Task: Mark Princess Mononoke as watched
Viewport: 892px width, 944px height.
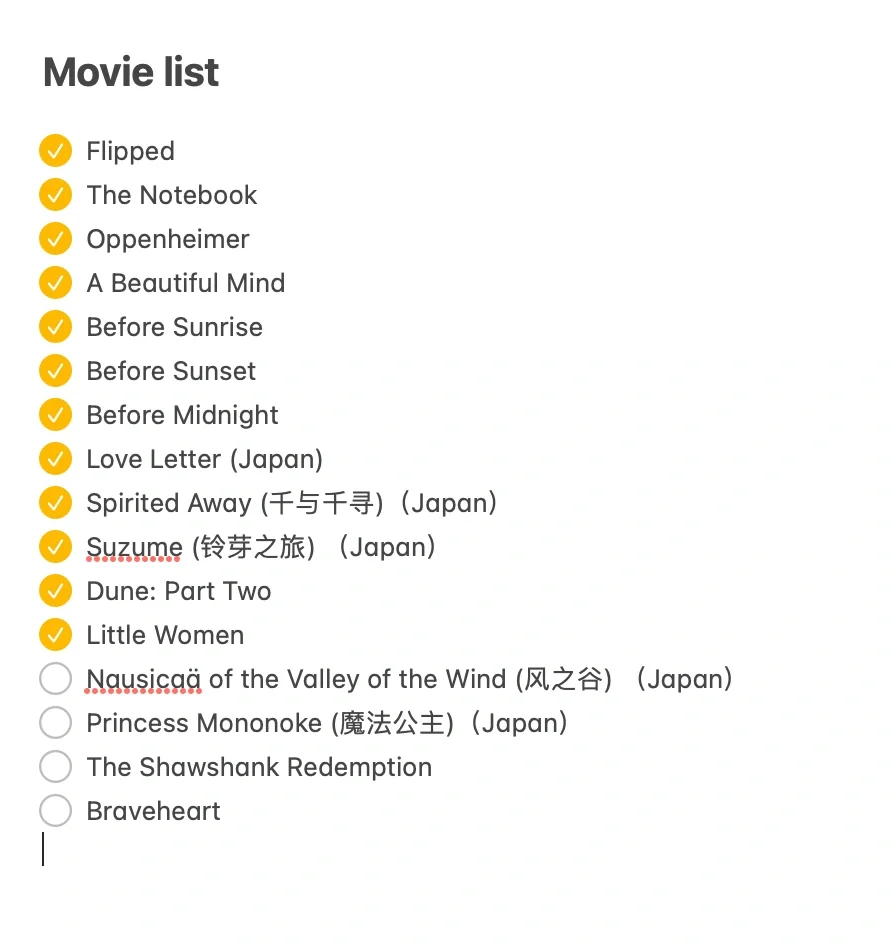Action: coord(55,722)
